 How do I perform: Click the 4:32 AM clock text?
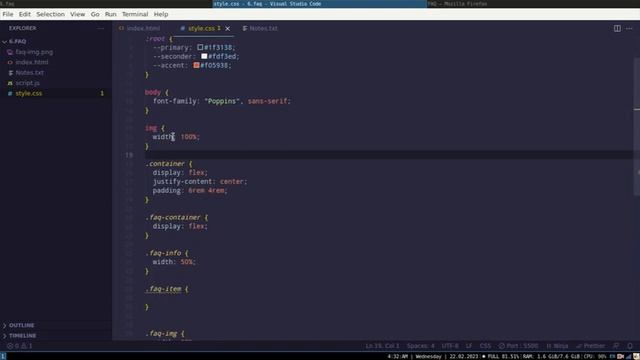(398, 356)
